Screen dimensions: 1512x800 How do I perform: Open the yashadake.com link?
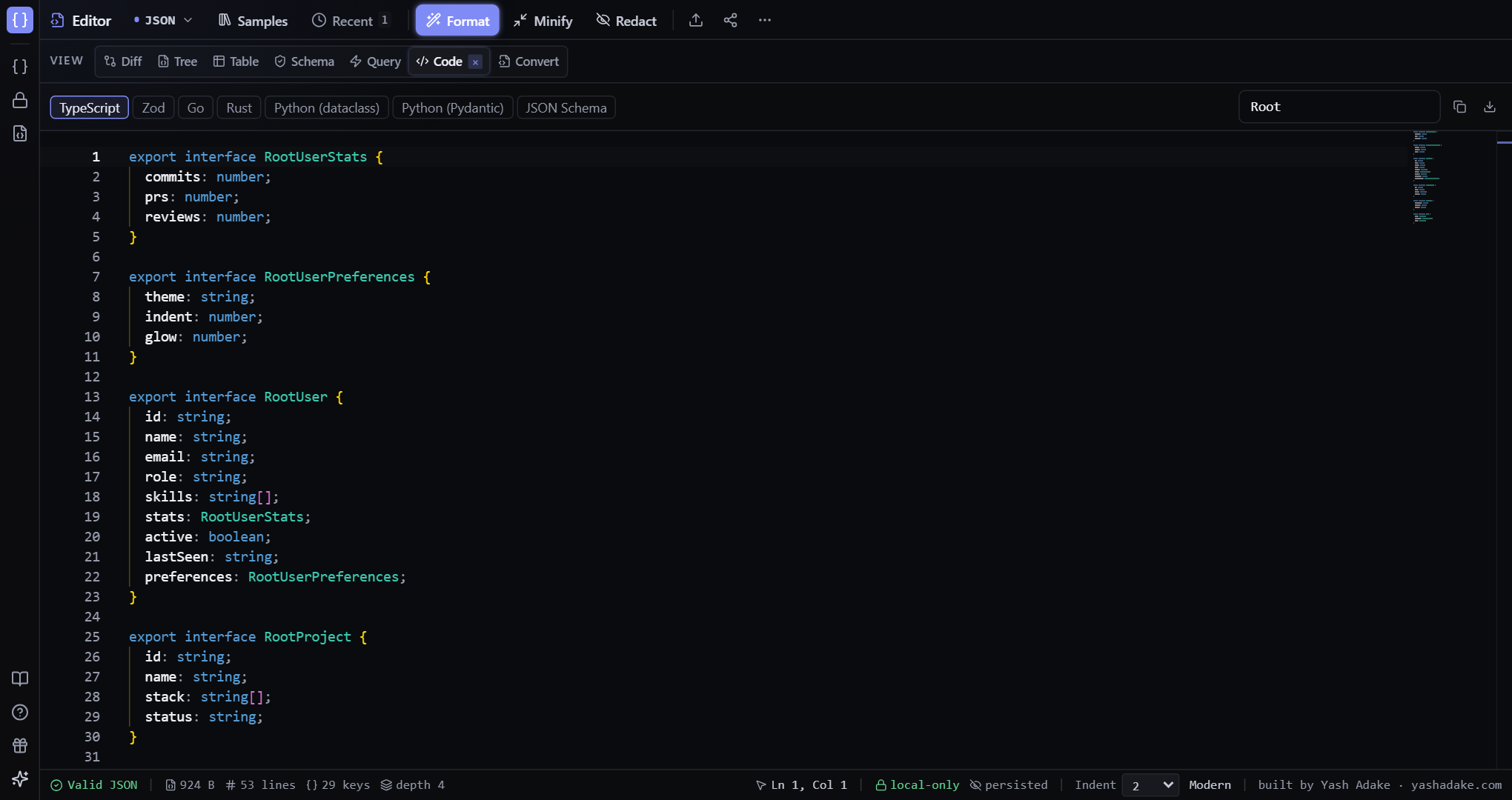1456,785
